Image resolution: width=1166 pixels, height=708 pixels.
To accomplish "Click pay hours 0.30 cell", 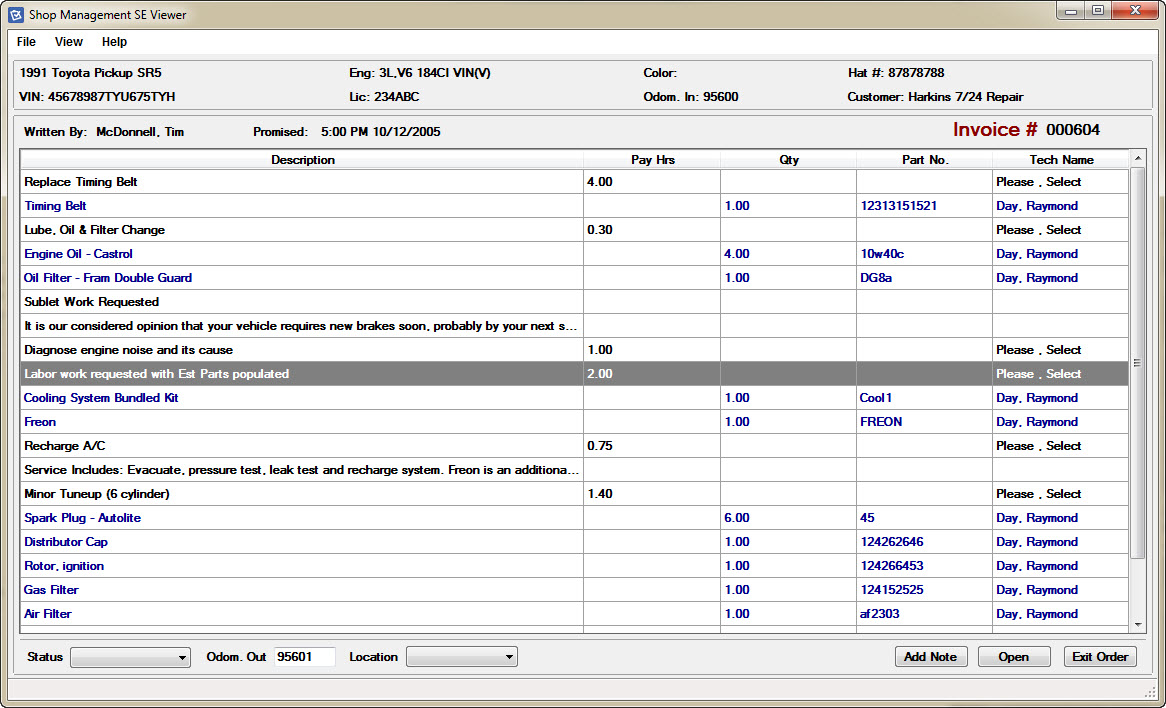I will pos(652,230).
